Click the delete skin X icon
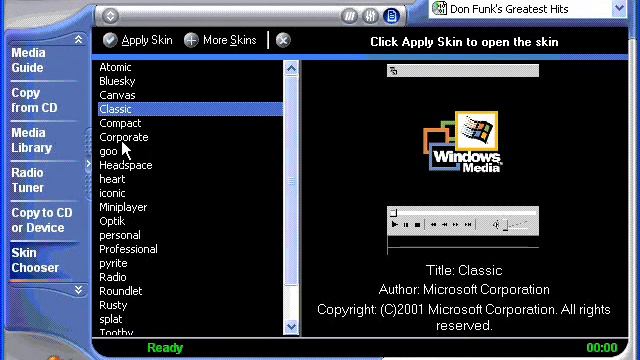640x360 pixels. [x=283, y=40]
